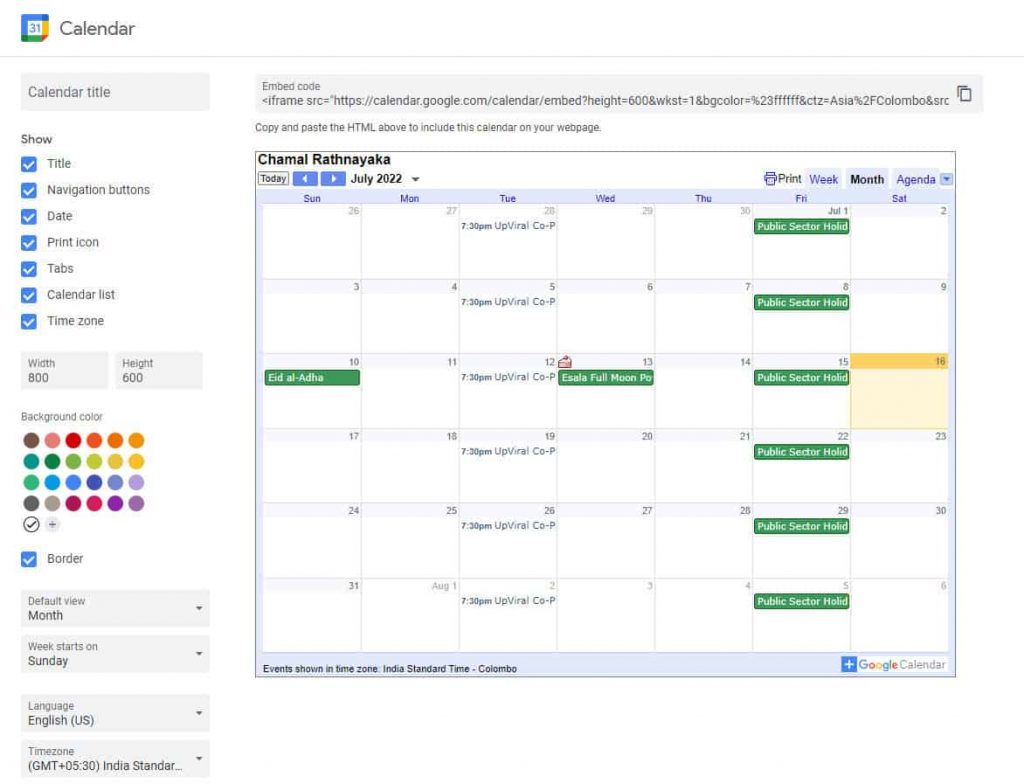Open the Language dropdown
1024x784 pixels.
(x=115, y=713)
